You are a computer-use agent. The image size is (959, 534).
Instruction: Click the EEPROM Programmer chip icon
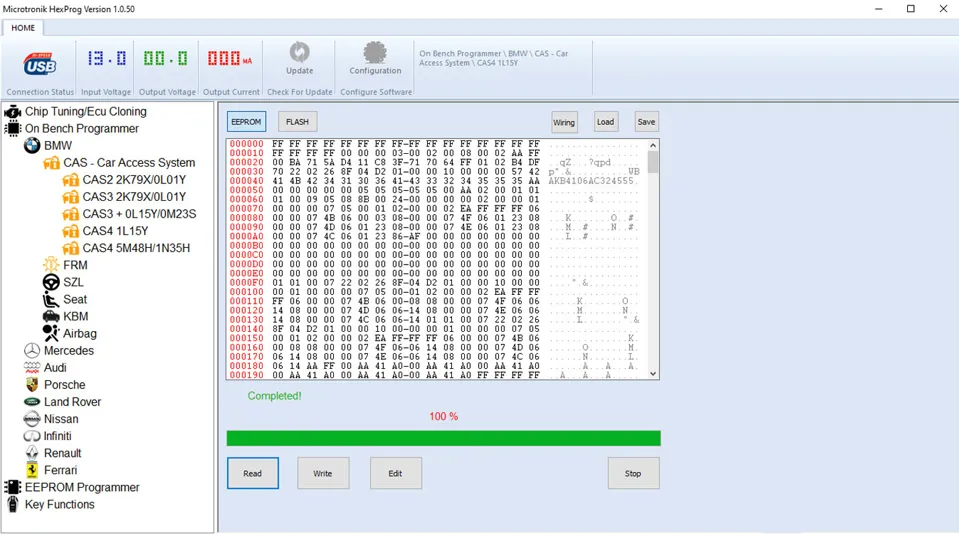(x=12, y=487)
